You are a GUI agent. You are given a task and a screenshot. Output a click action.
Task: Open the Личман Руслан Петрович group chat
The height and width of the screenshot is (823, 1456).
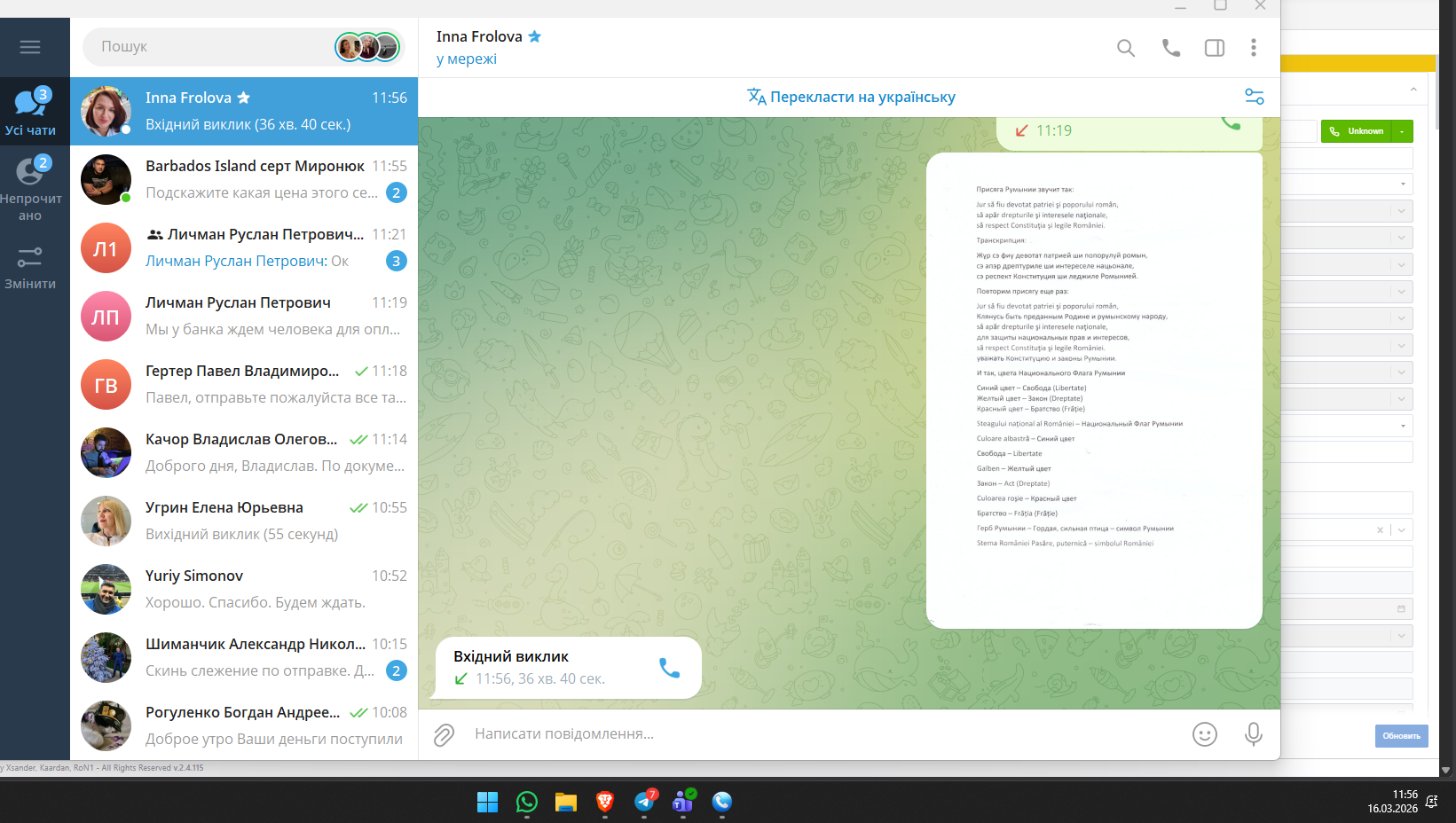coord(244,247)
